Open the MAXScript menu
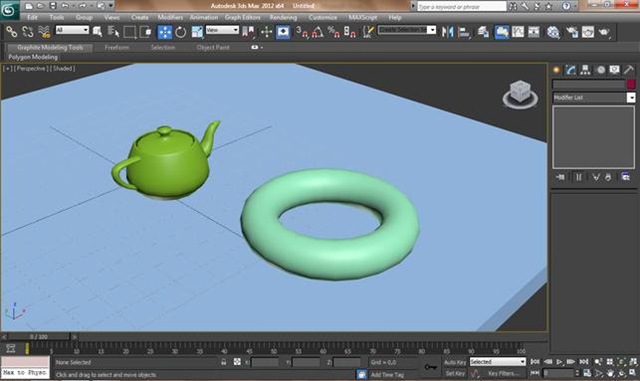Image resolution: width=640 pixels, height=381 pixels. point(363,18)
